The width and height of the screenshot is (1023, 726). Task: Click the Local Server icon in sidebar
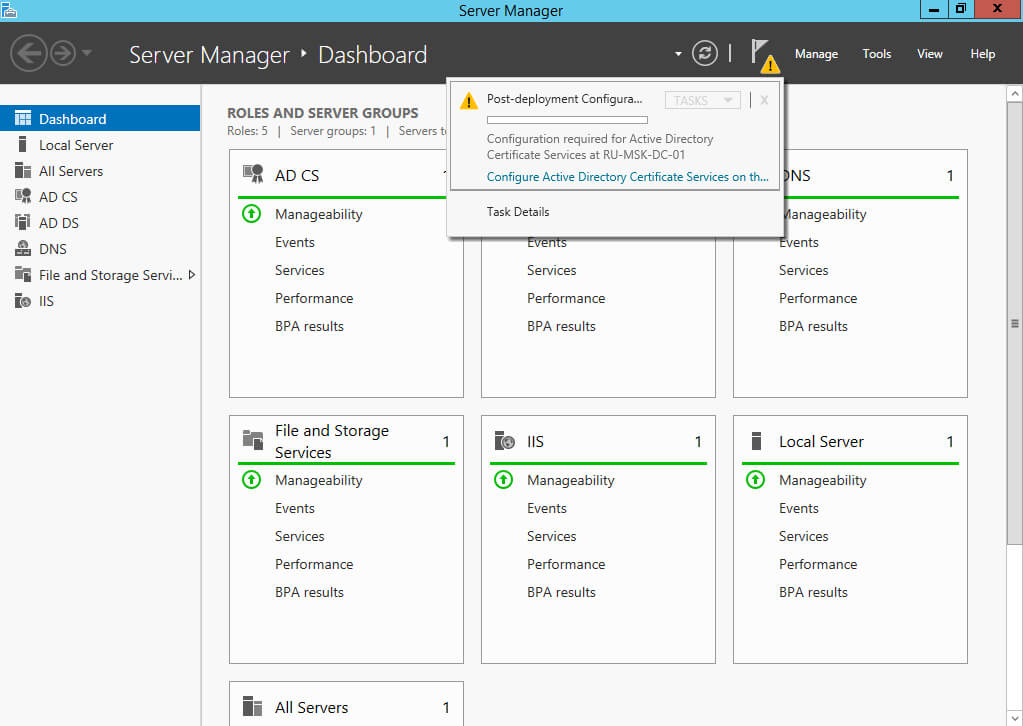tap(22, 144)
